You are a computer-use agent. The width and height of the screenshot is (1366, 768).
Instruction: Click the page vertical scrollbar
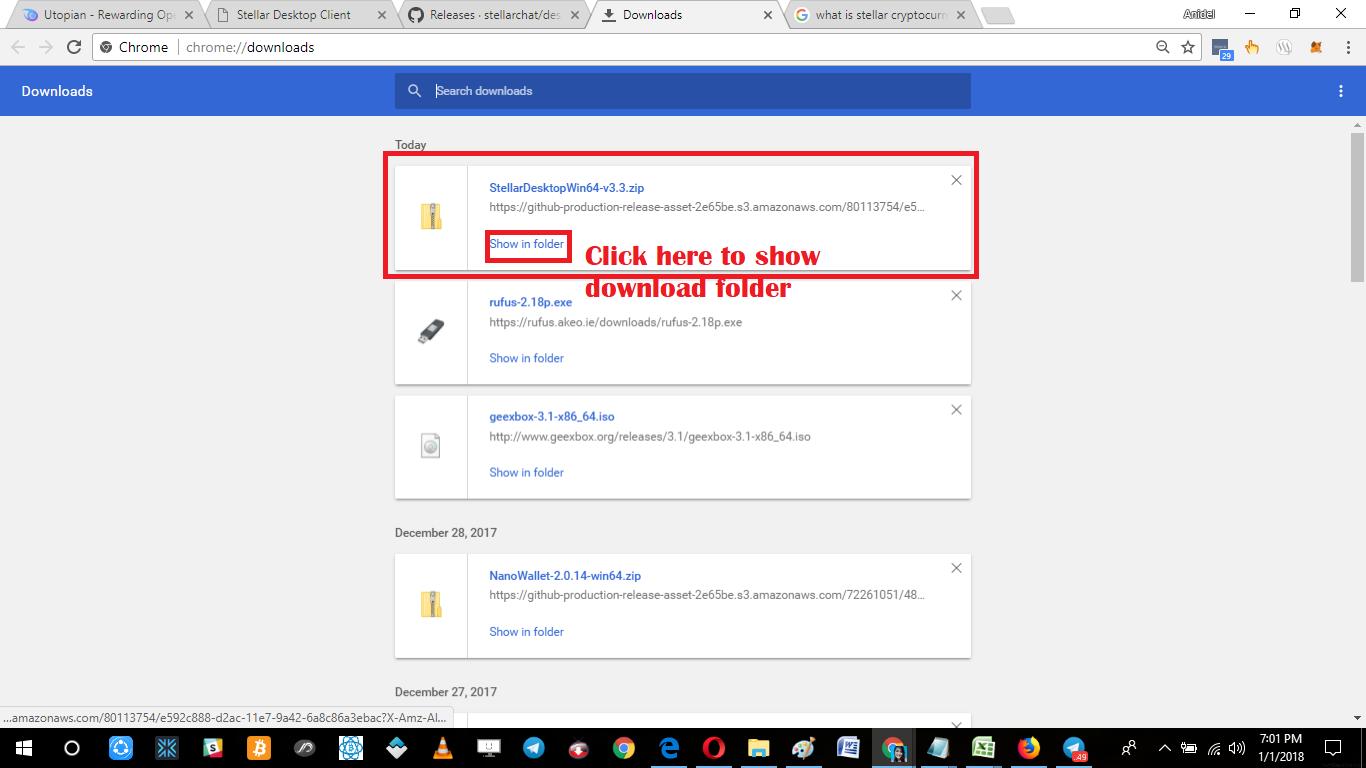tap(1357, 206)
